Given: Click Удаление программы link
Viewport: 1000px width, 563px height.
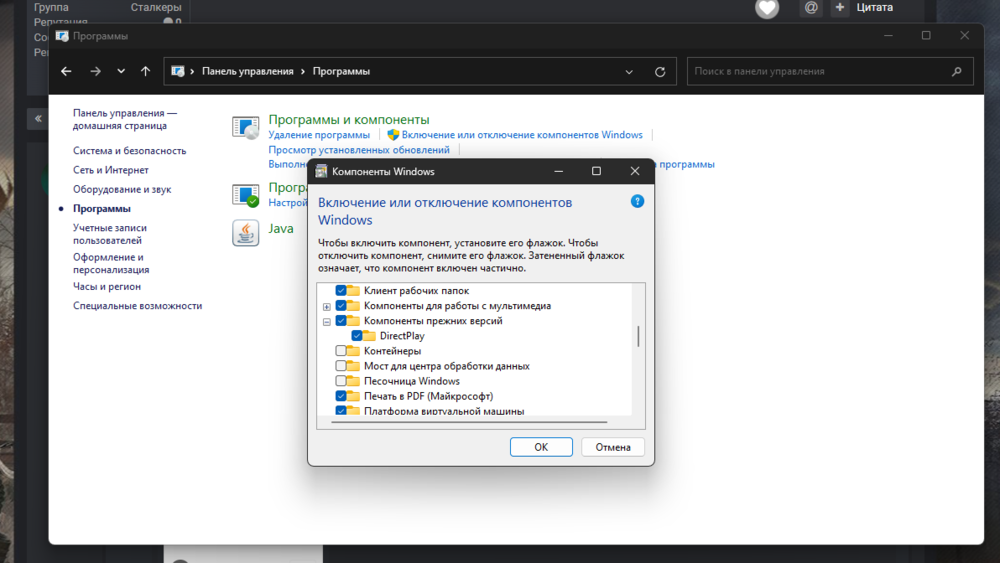Looking at the screenshot, I should tap(319, 135).
